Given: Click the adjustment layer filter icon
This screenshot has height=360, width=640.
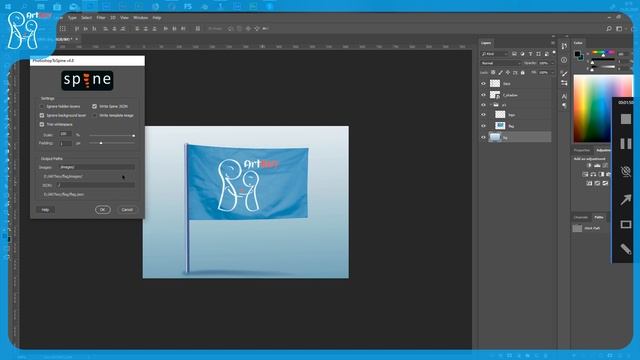Looking at the screenshot, I should click(522, 54).
